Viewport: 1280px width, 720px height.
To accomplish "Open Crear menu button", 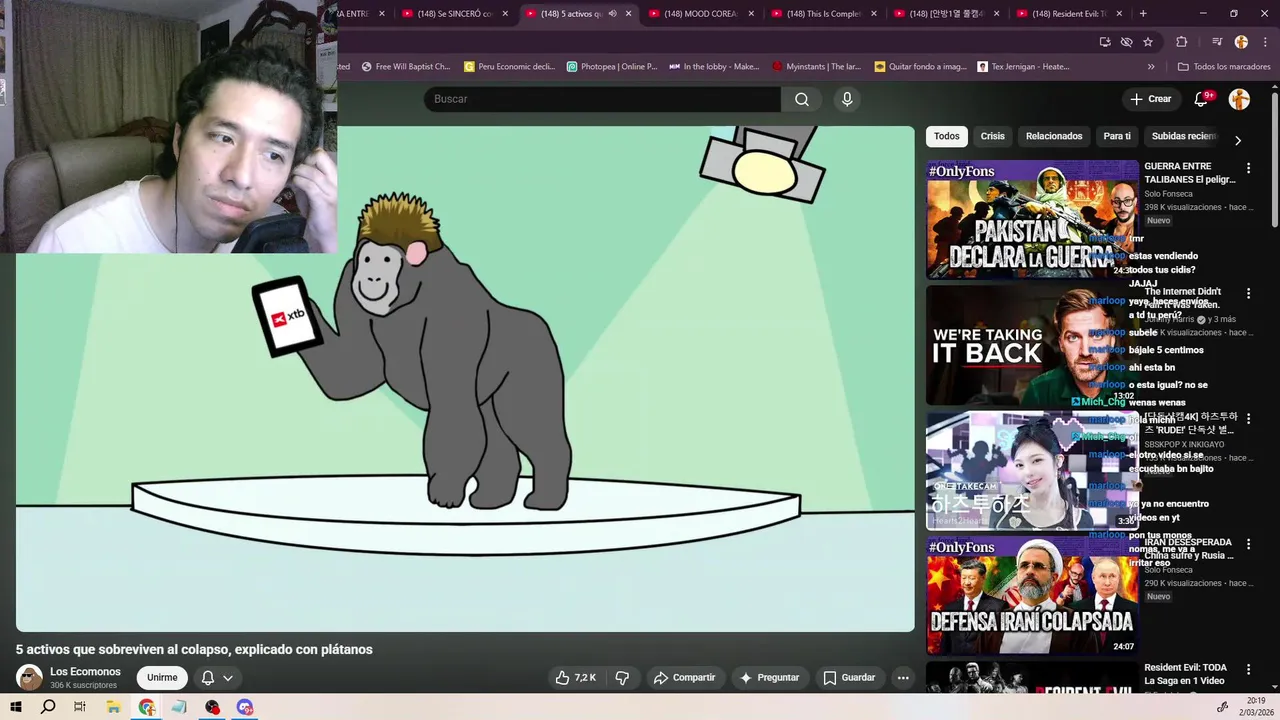I will (1150, 99).
